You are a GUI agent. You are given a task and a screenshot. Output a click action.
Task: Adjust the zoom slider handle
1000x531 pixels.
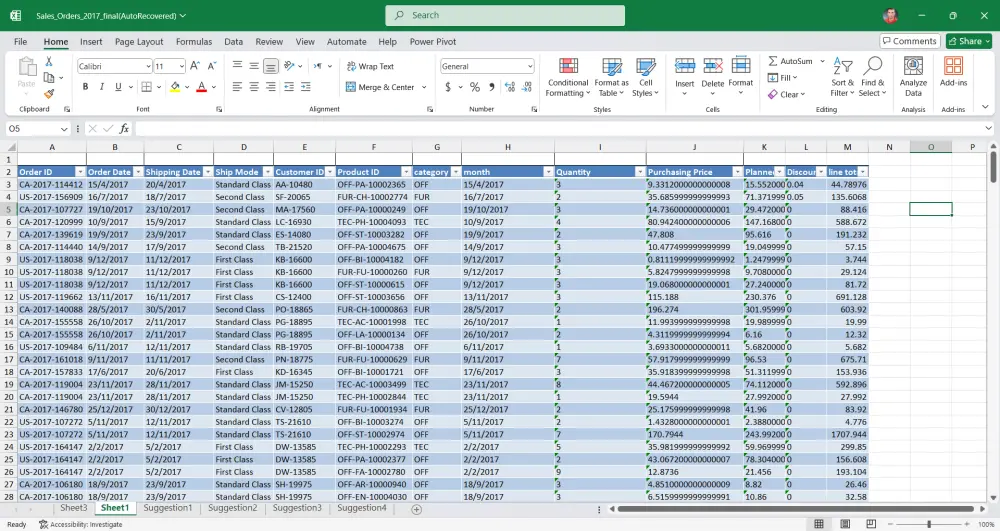click(929, 524)
